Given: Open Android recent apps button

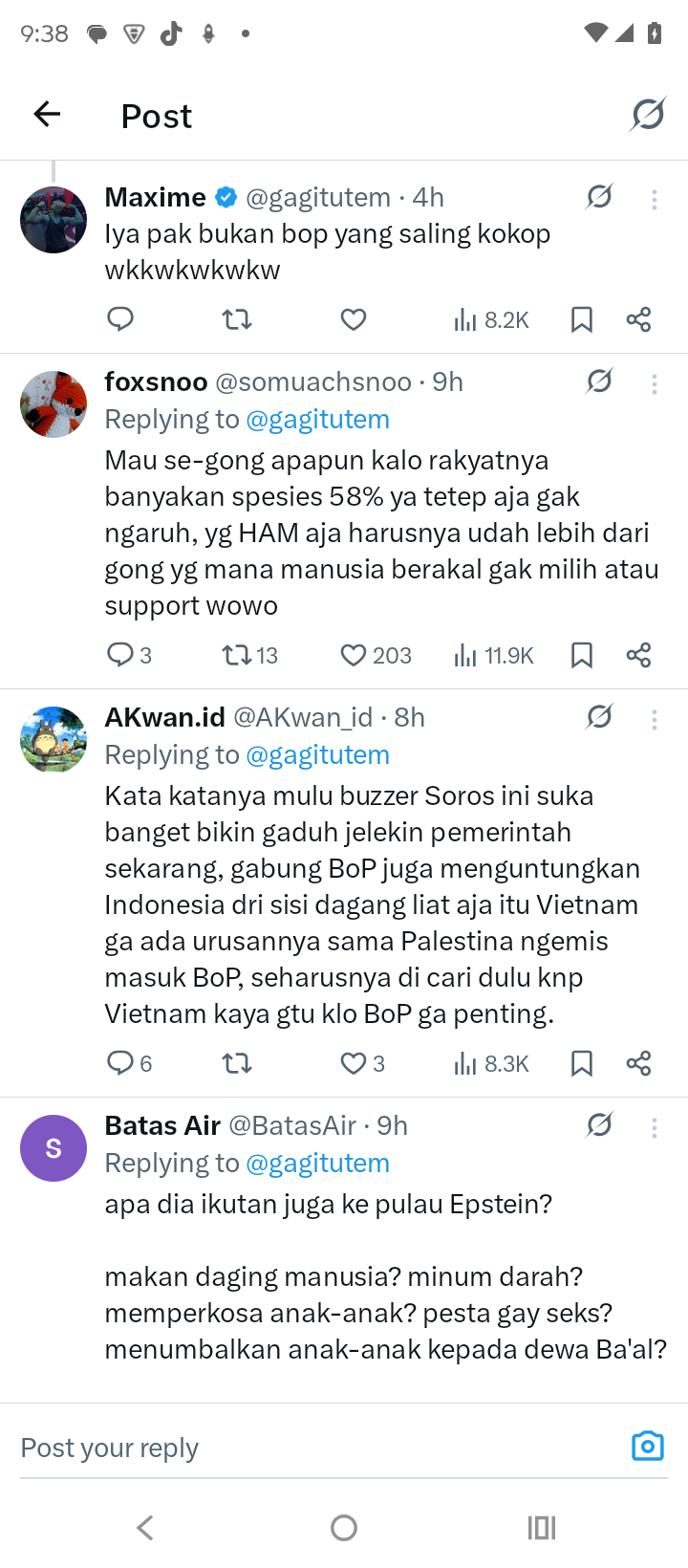Looking at the screenshot, I should 541,1528.
